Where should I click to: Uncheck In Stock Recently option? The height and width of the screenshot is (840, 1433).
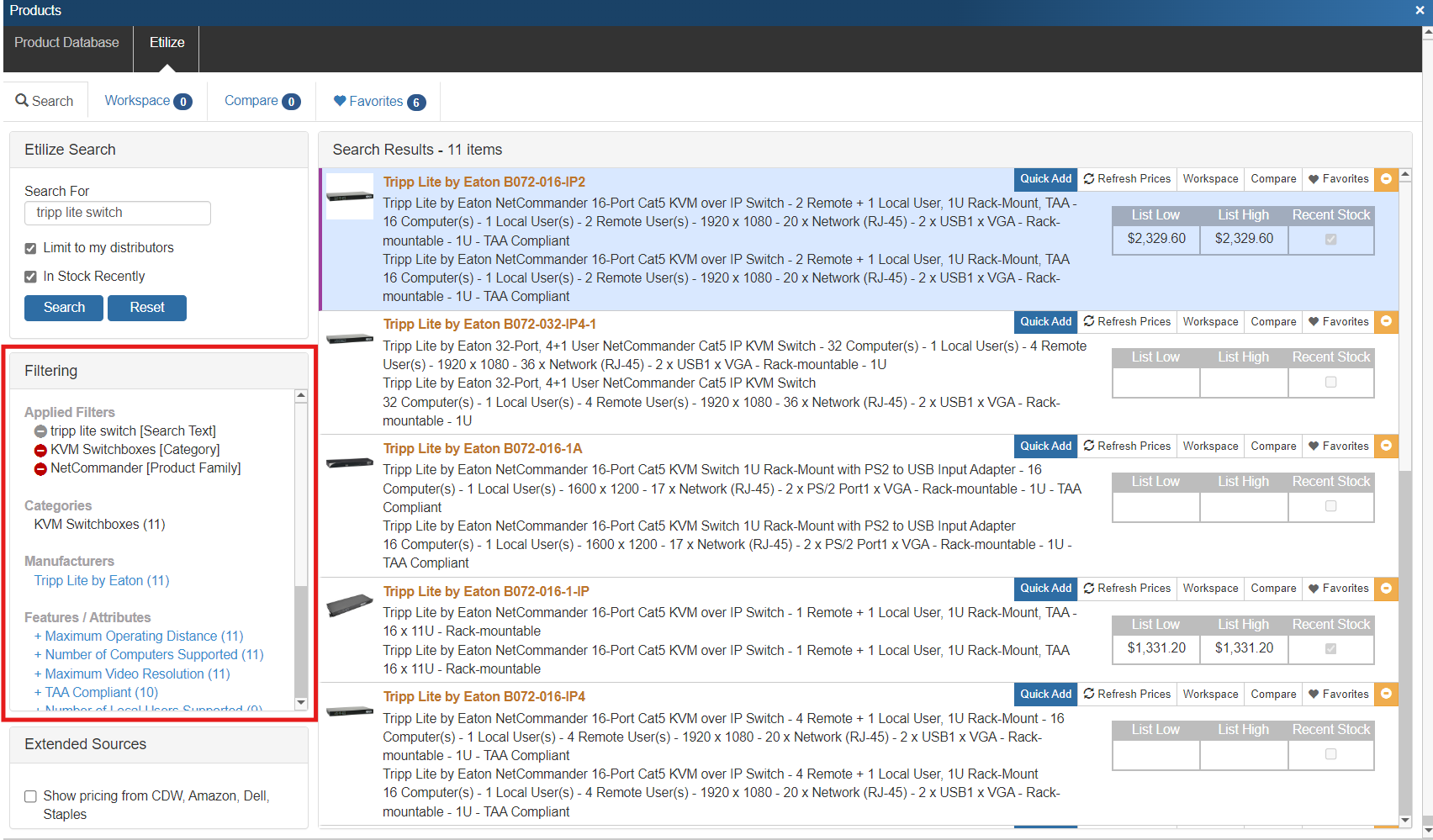31,277
